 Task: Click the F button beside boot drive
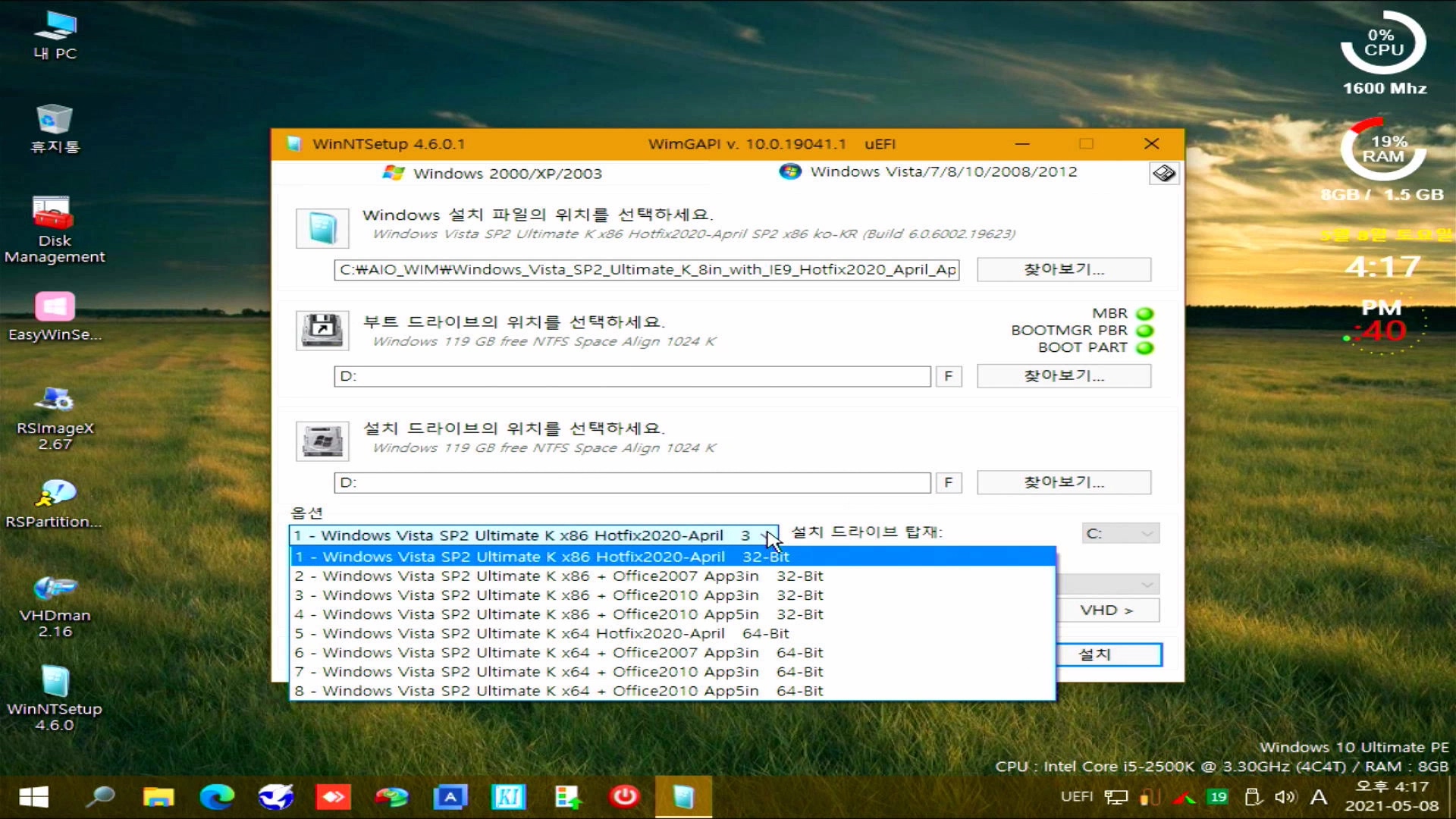point(948,376)
